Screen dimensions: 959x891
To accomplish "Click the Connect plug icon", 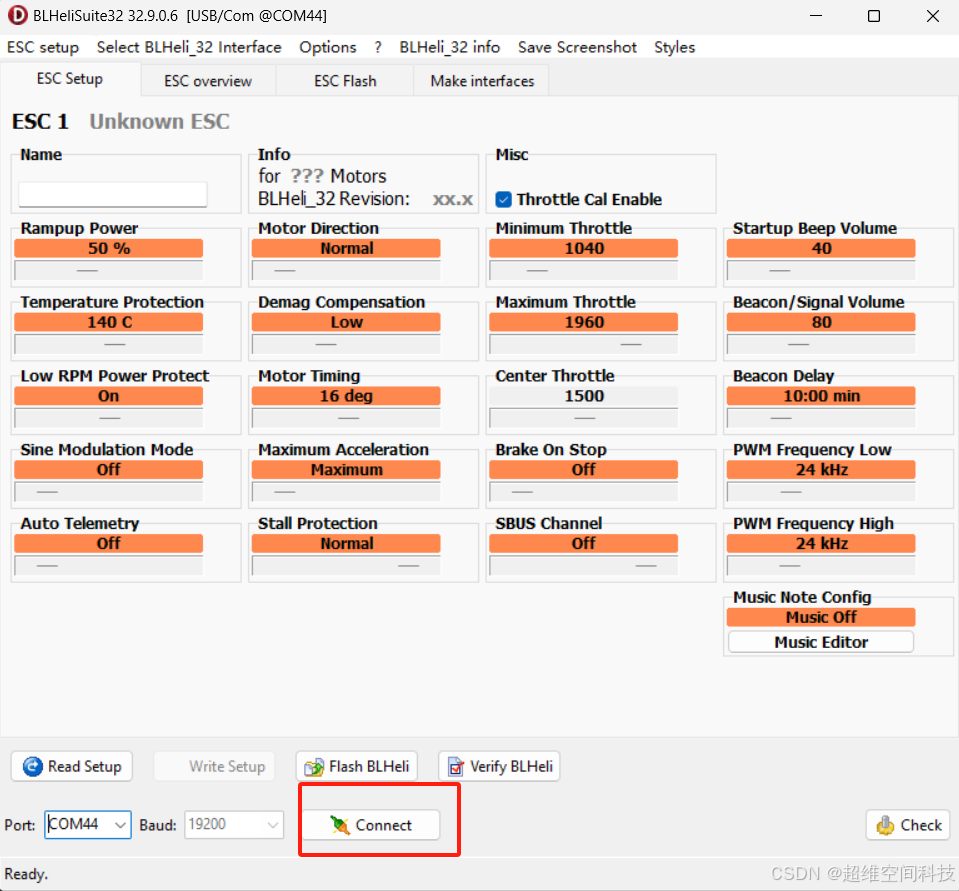I will (339, 825).
